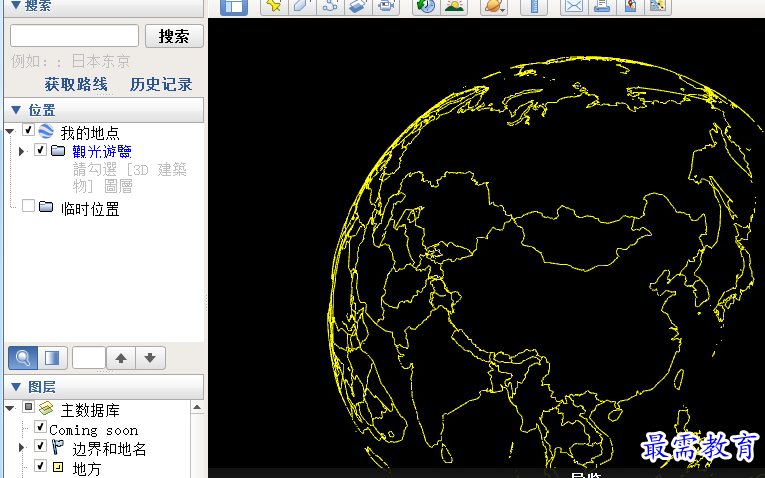Move item down with the down arrow button
Viewport: 765px width, 478px height.
click(150, 358)
